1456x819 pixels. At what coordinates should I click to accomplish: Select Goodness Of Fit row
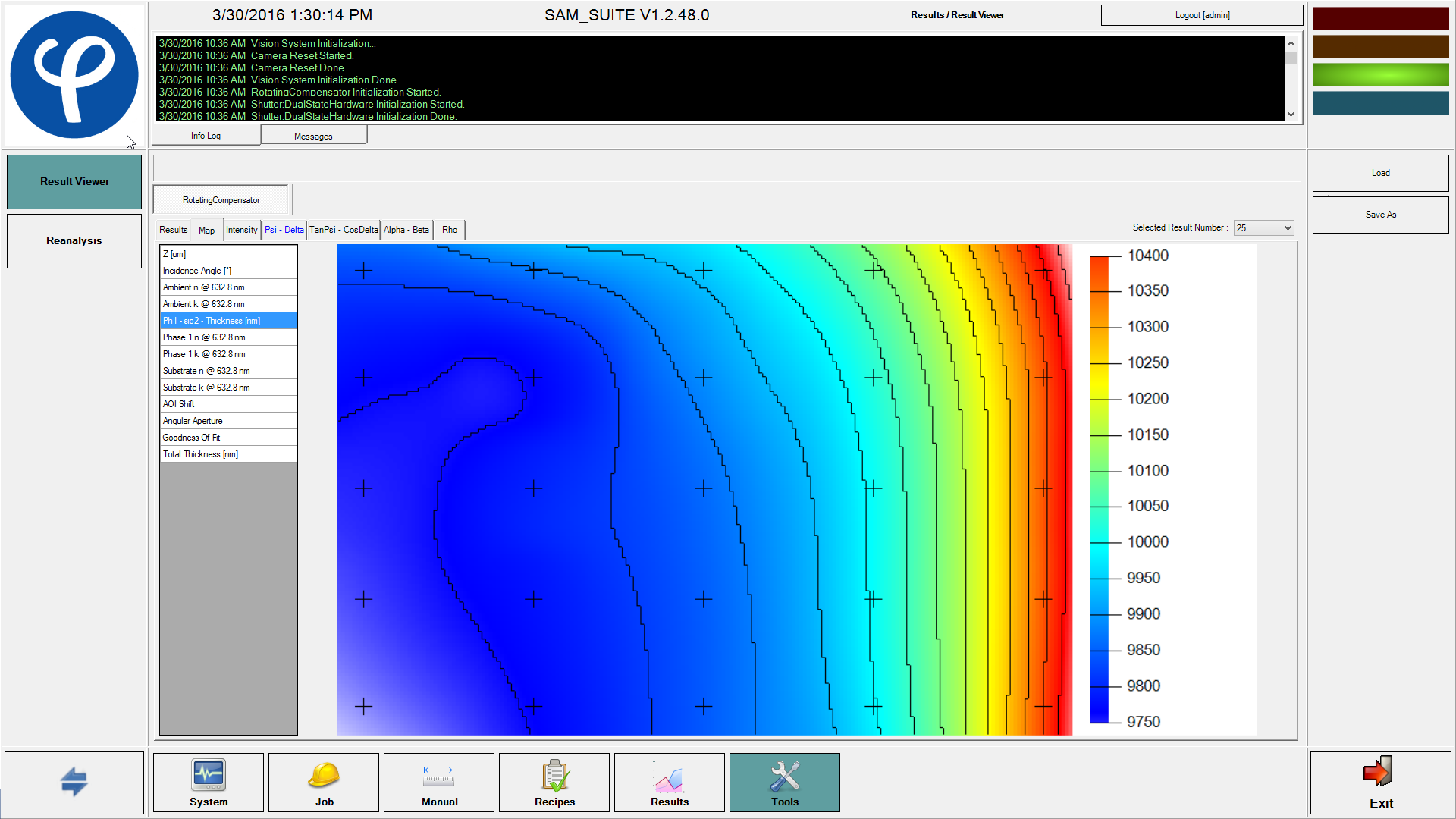(228, 438)
